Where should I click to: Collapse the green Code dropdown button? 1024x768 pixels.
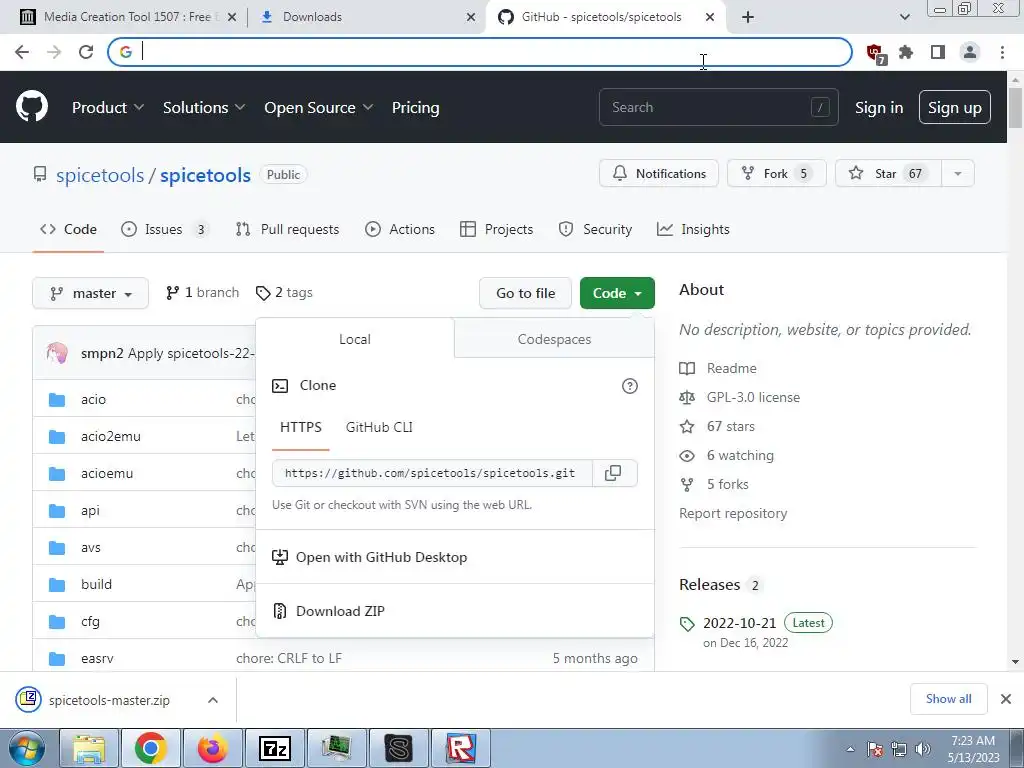617,293
